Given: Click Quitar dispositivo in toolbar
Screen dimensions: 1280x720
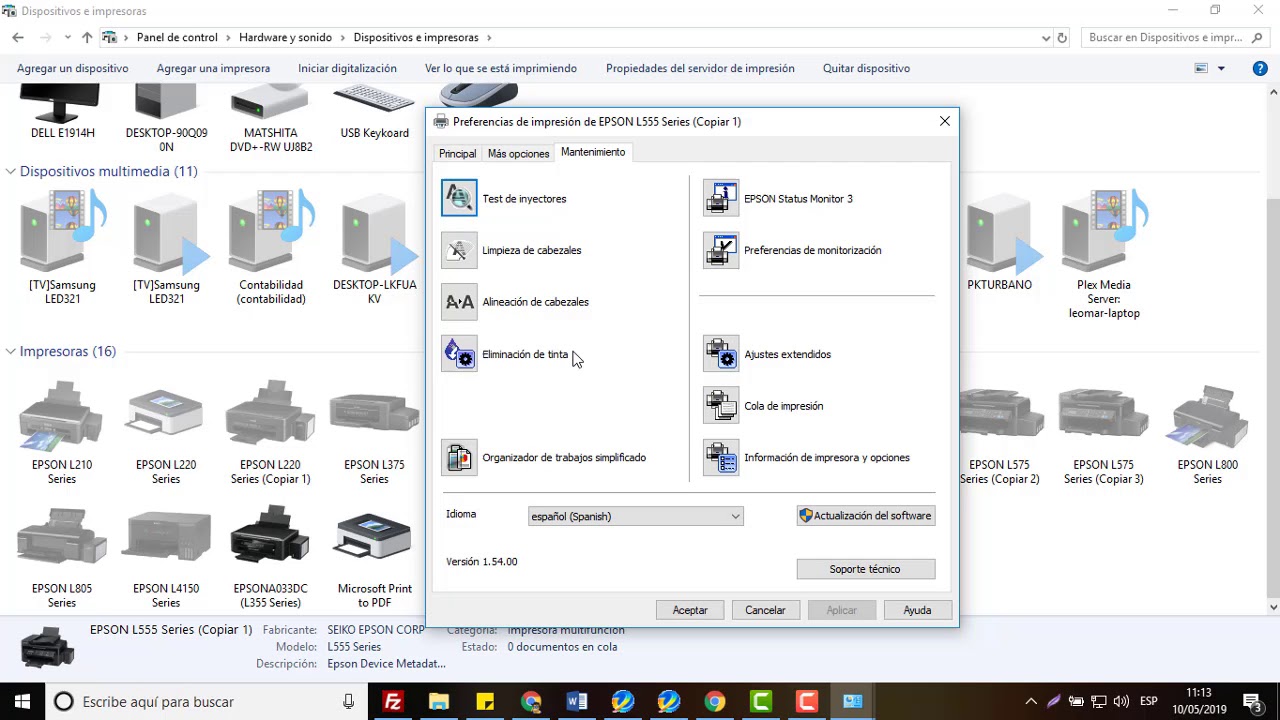Looking at the screenshot, I should [x=866, y=68].
